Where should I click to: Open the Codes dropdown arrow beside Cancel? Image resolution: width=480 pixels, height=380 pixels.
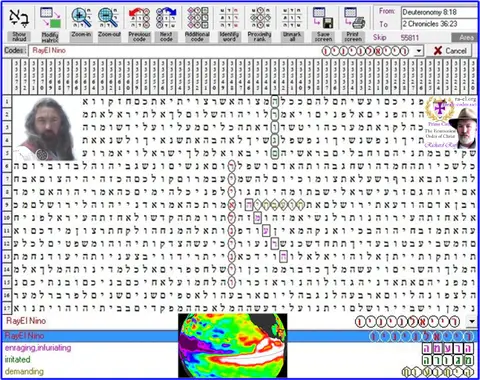click(418, 51)
